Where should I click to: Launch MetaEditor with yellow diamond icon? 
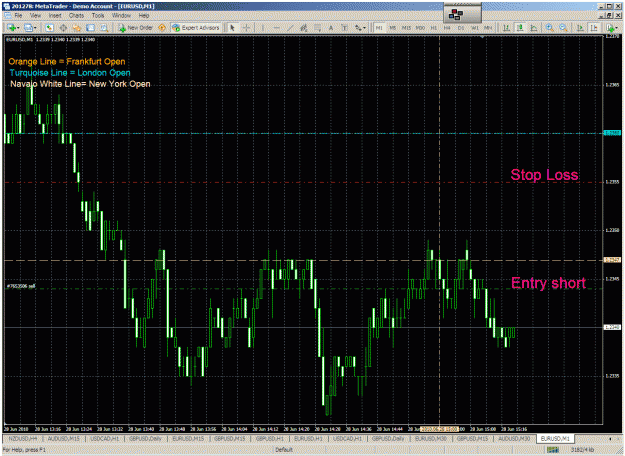pos(162,28)
